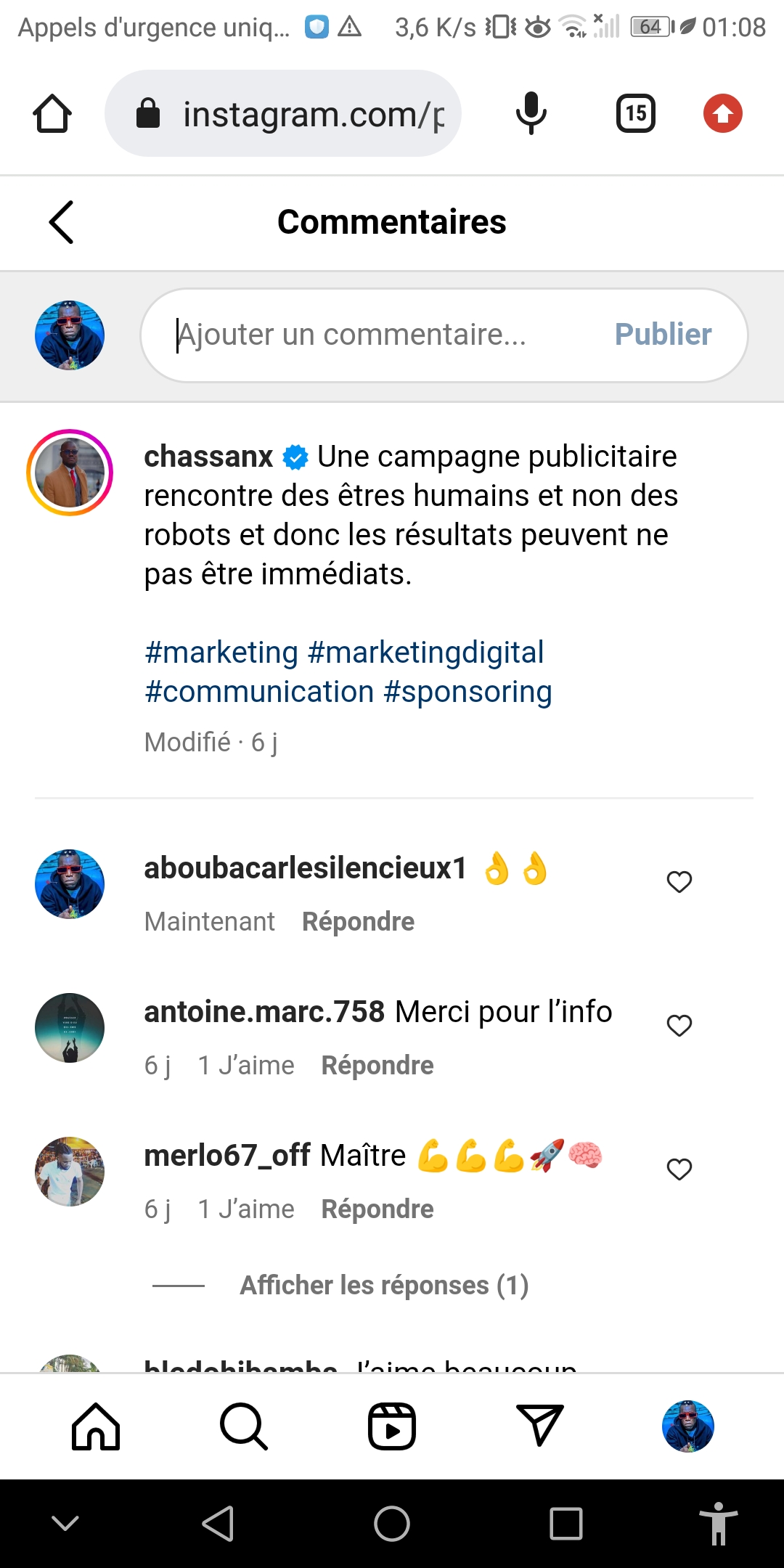Open Instagram search in bottom bar
Viewport: 784px width, 1568px height.
pos(244,1426)
